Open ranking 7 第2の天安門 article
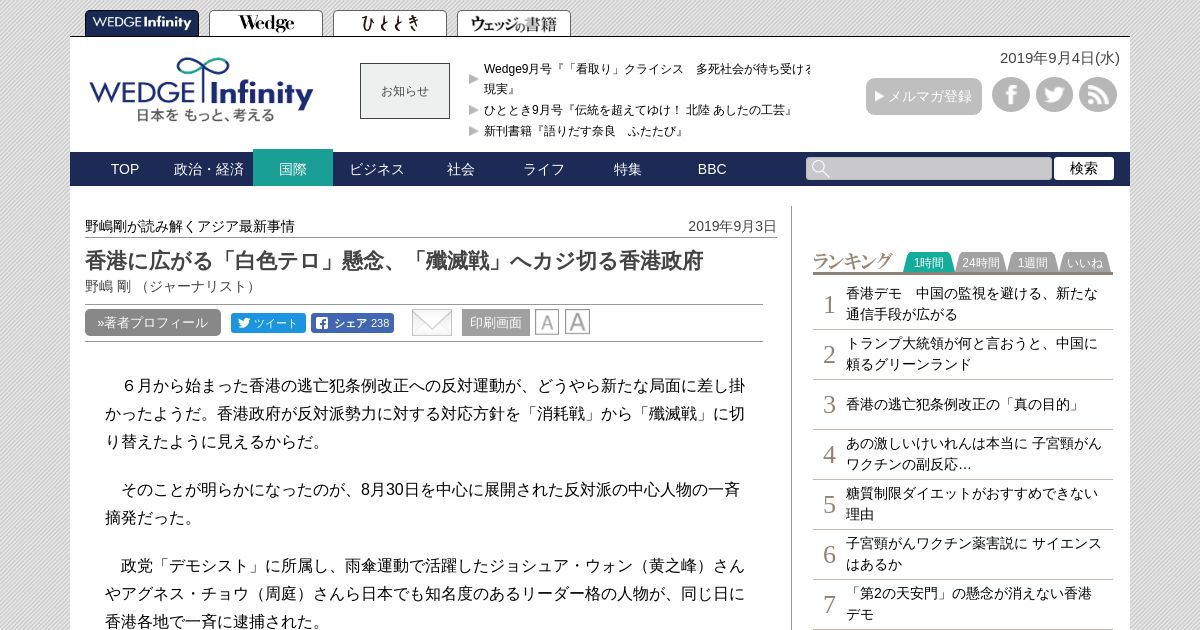This screenshot has height=630, width=1200. click(969, 604)
